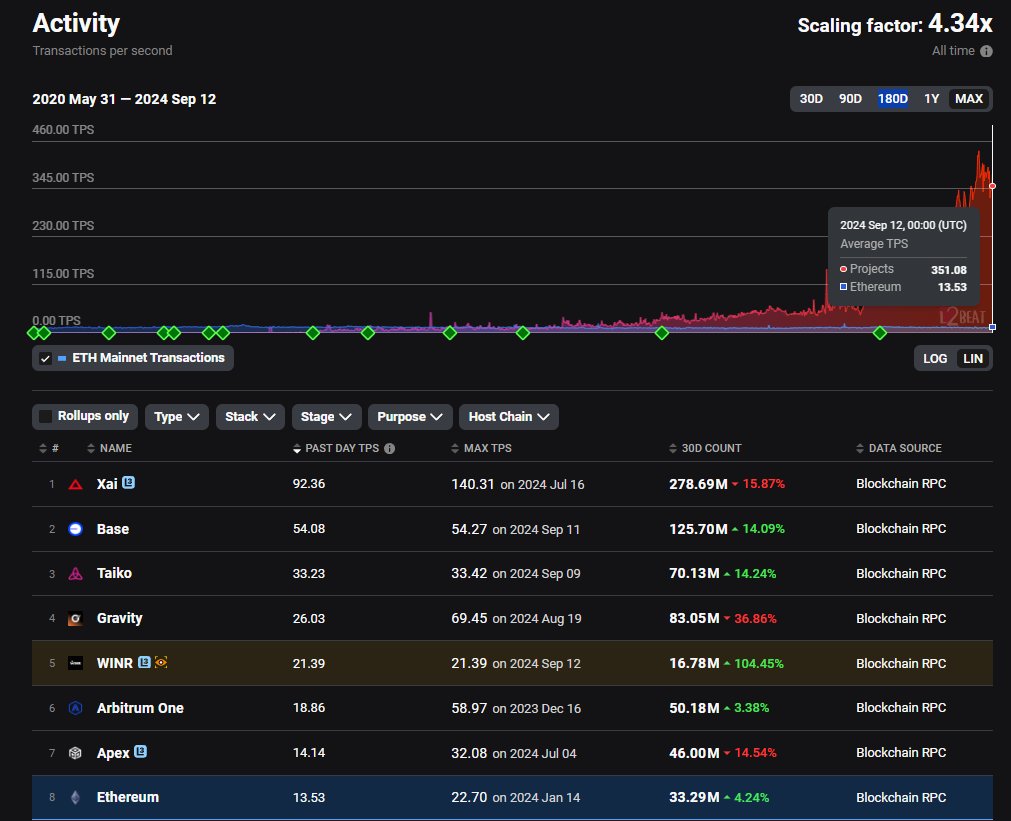This screenshot has height=821, width=1011.
Task: Click the Scaling factor 4.34x value
Action: click(960, 24)
